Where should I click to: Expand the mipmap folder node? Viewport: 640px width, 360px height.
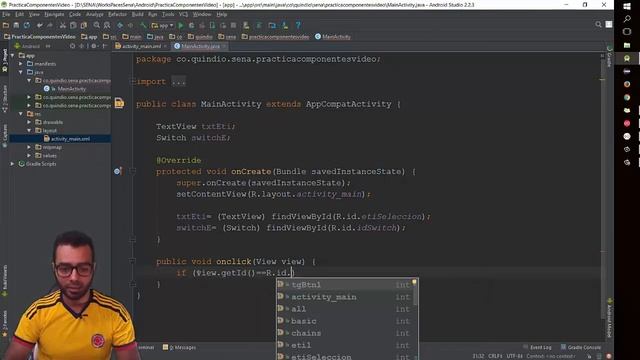click(x=29, y=147)
